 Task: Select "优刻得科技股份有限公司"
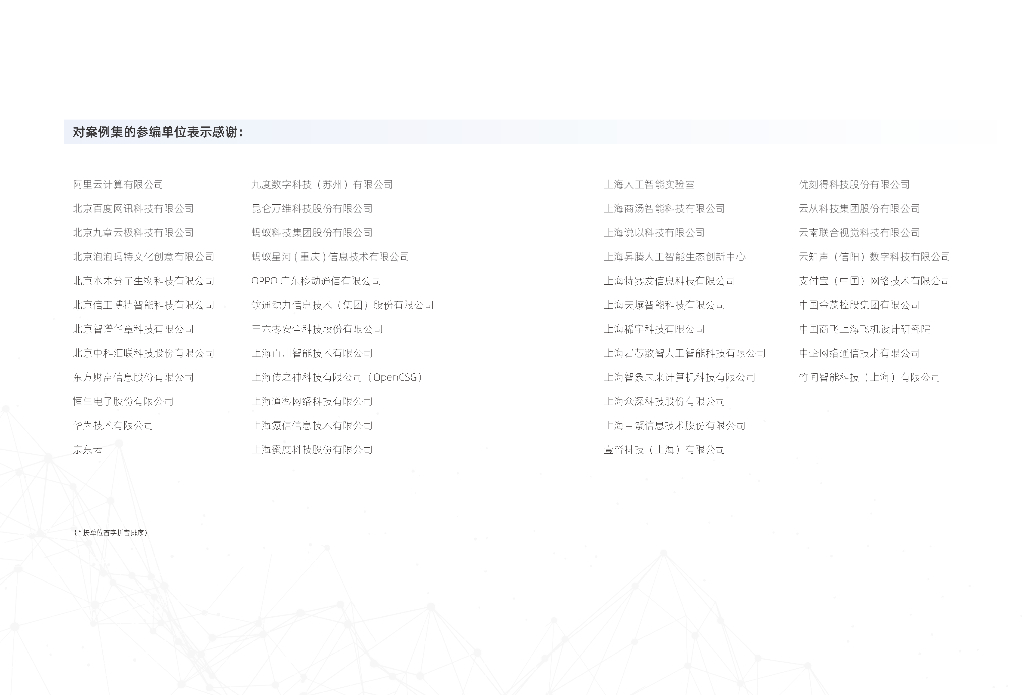pos(854,184)
